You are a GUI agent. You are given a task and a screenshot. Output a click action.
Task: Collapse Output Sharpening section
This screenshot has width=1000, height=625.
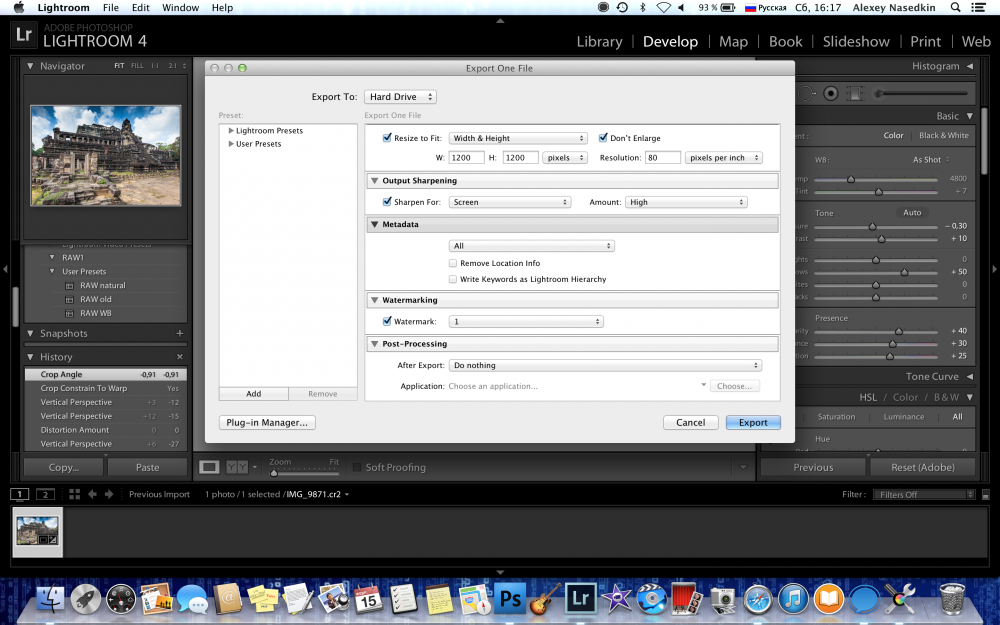tap(375, 180)
